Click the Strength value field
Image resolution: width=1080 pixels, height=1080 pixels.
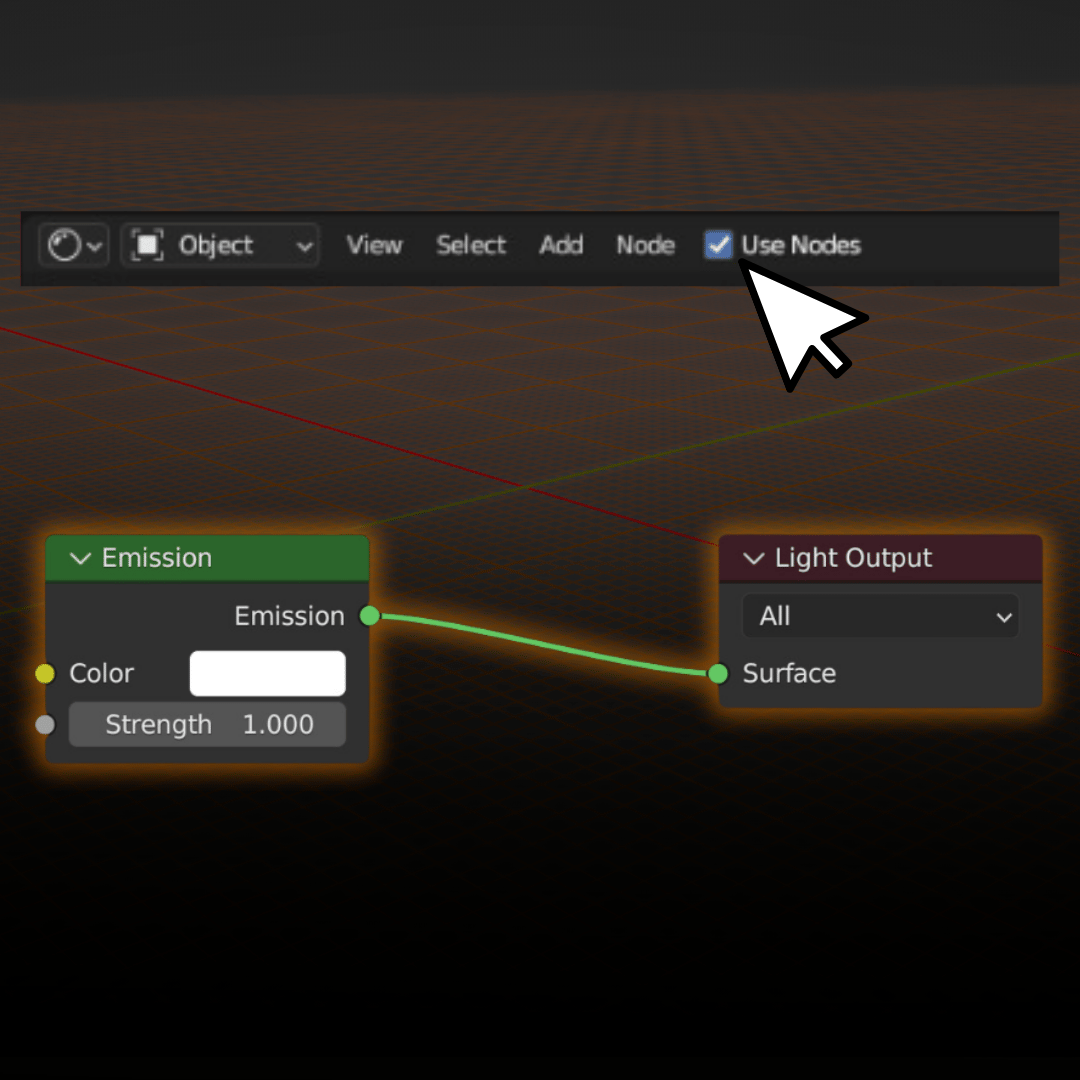click(207, 725)
